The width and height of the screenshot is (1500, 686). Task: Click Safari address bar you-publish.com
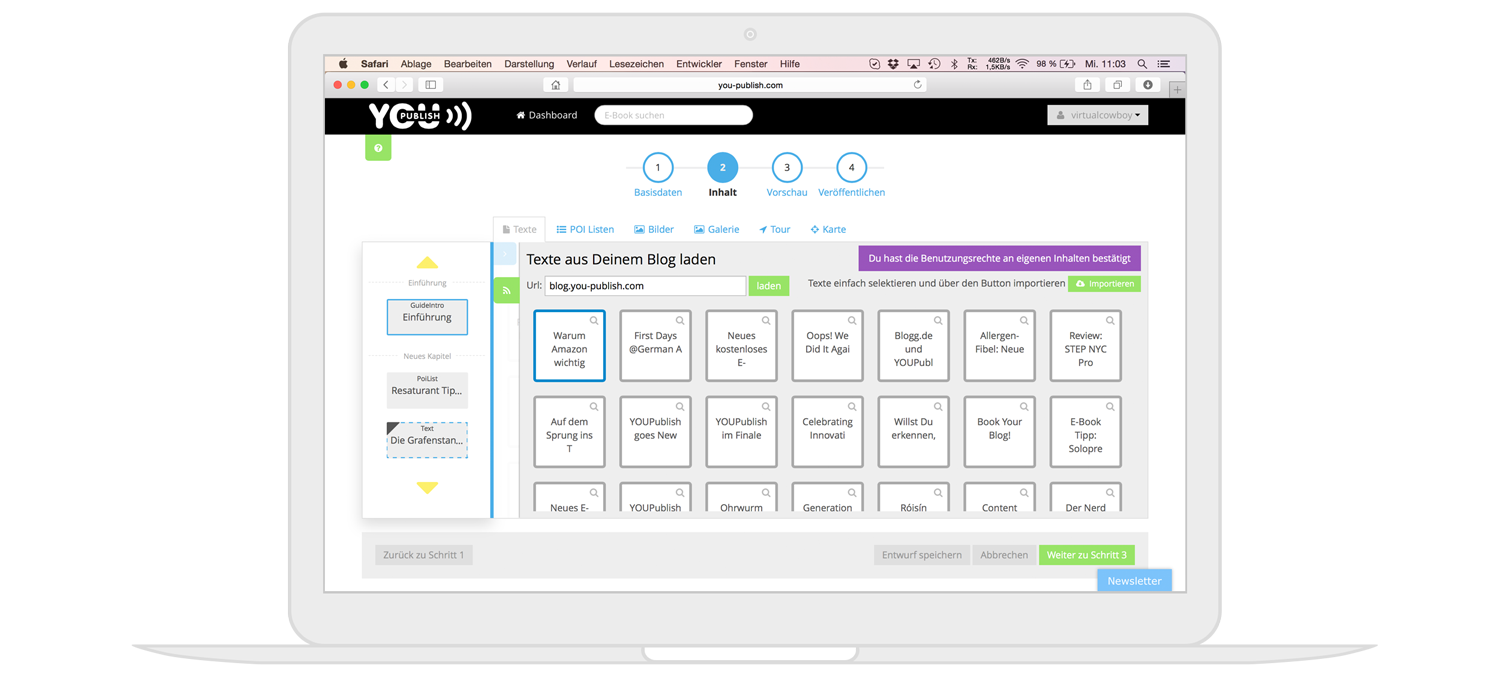coord(750,85)
